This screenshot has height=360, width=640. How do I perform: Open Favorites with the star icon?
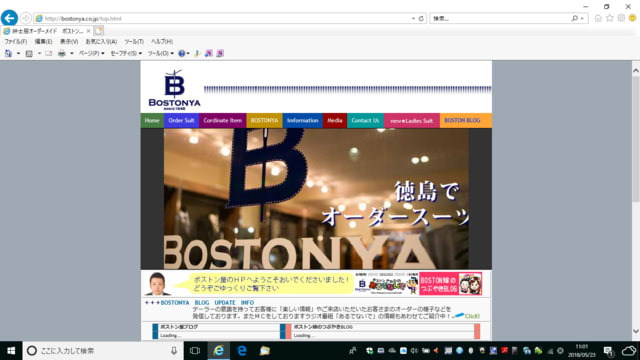(x=609, y=18)
